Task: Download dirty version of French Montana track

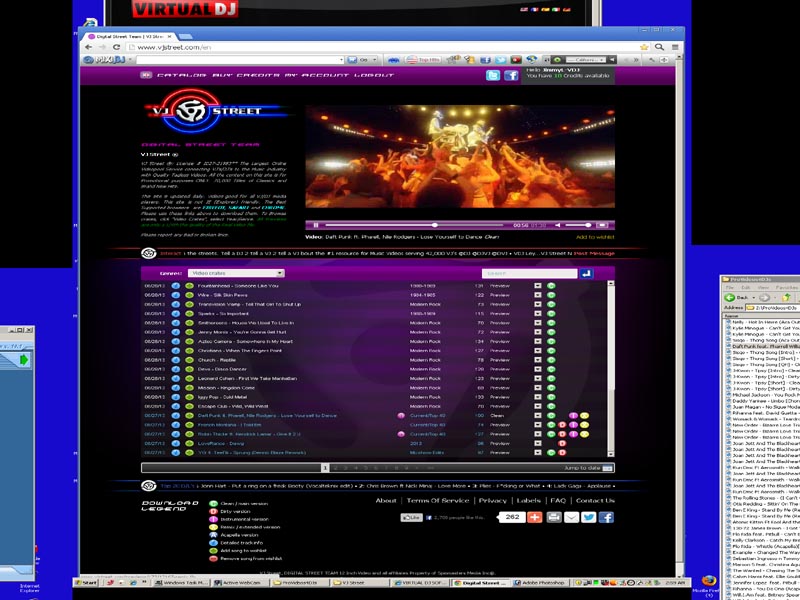Action: point(562,425)
